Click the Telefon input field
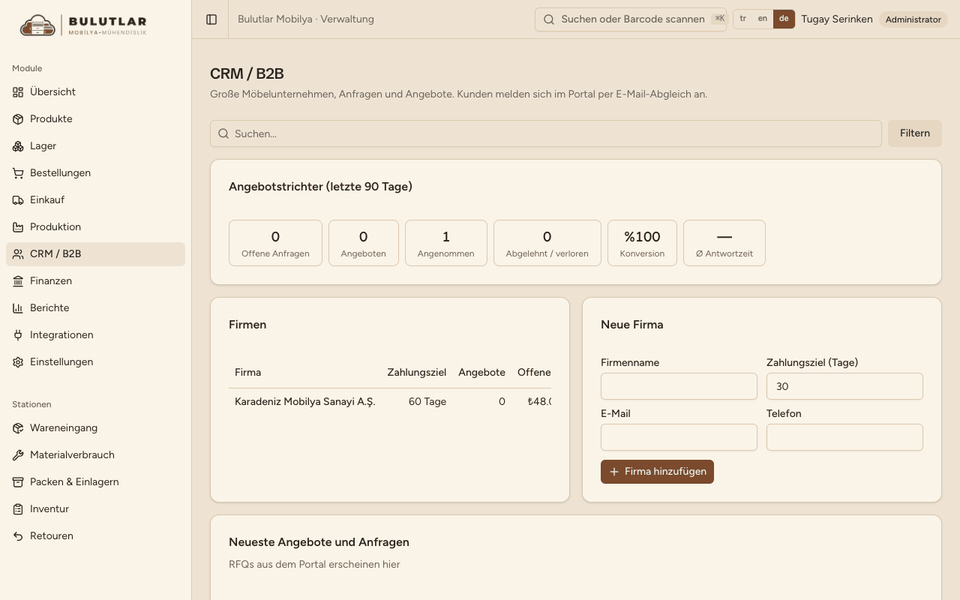Viewport: 960px width, 600px height. coord(844,438)
